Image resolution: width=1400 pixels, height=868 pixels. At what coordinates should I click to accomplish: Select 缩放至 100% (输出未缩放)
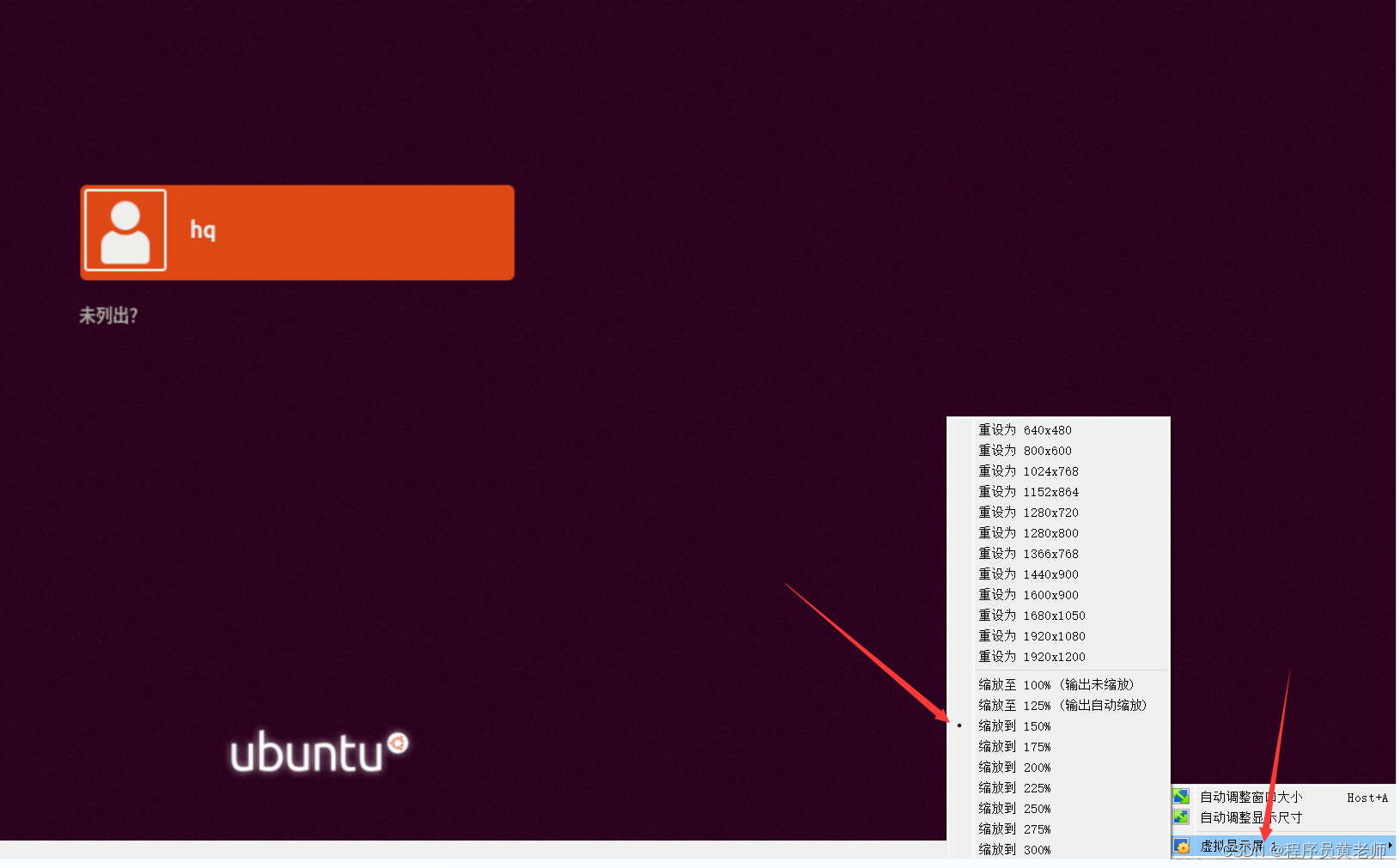(x=1058, y=685)
